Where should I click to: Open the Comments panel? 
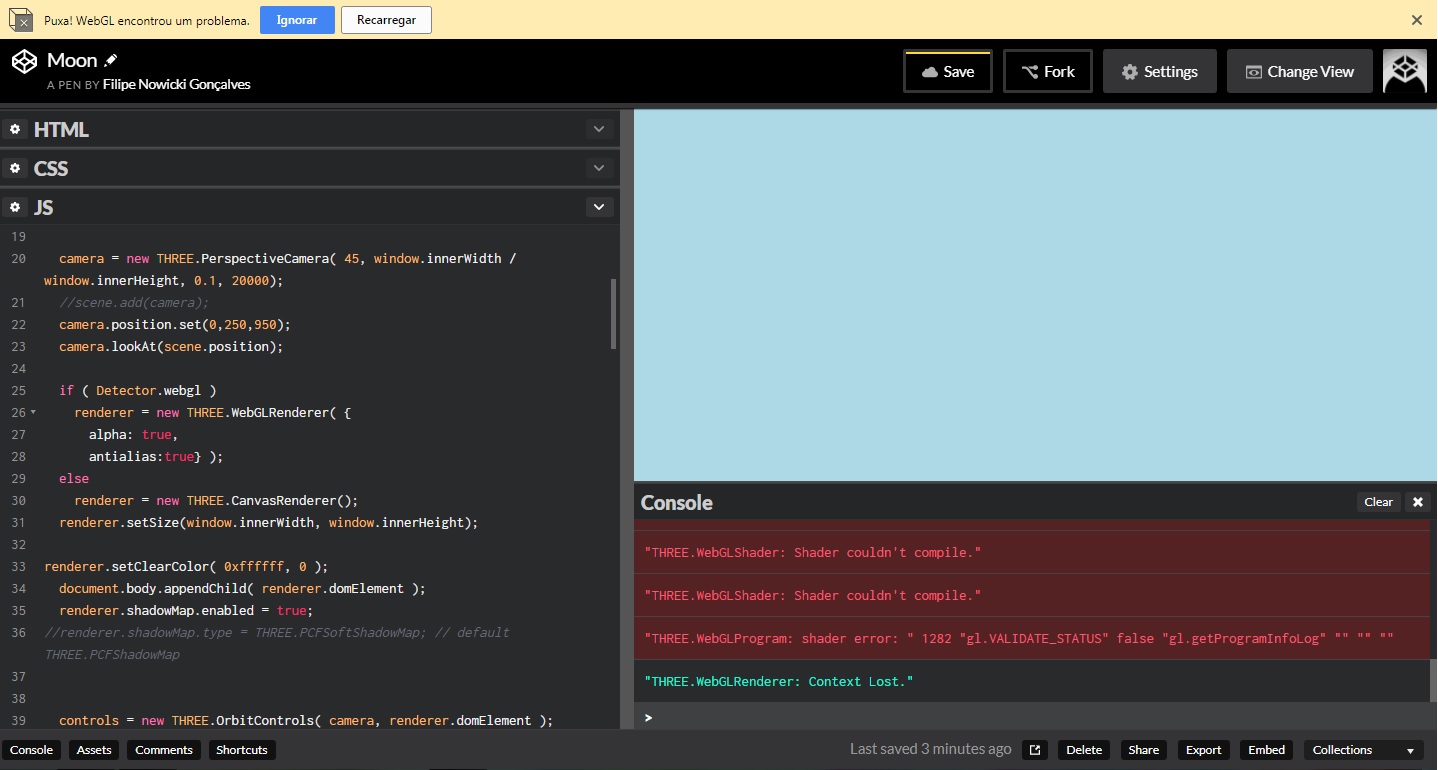coord(164,750)
